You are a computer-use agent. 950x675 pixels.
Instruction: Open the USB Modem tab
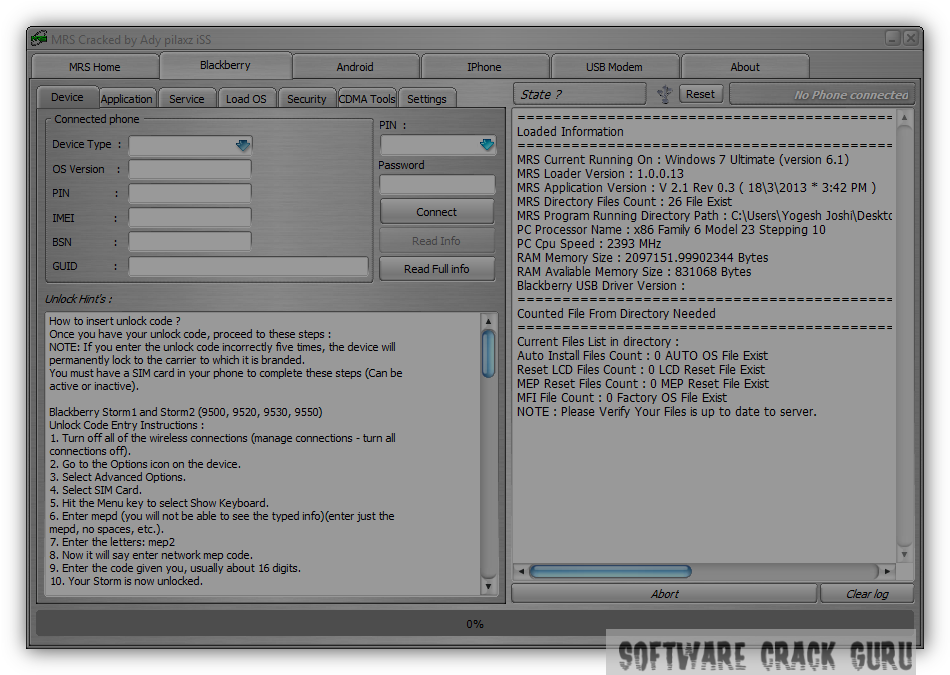(x=614, y=67)
